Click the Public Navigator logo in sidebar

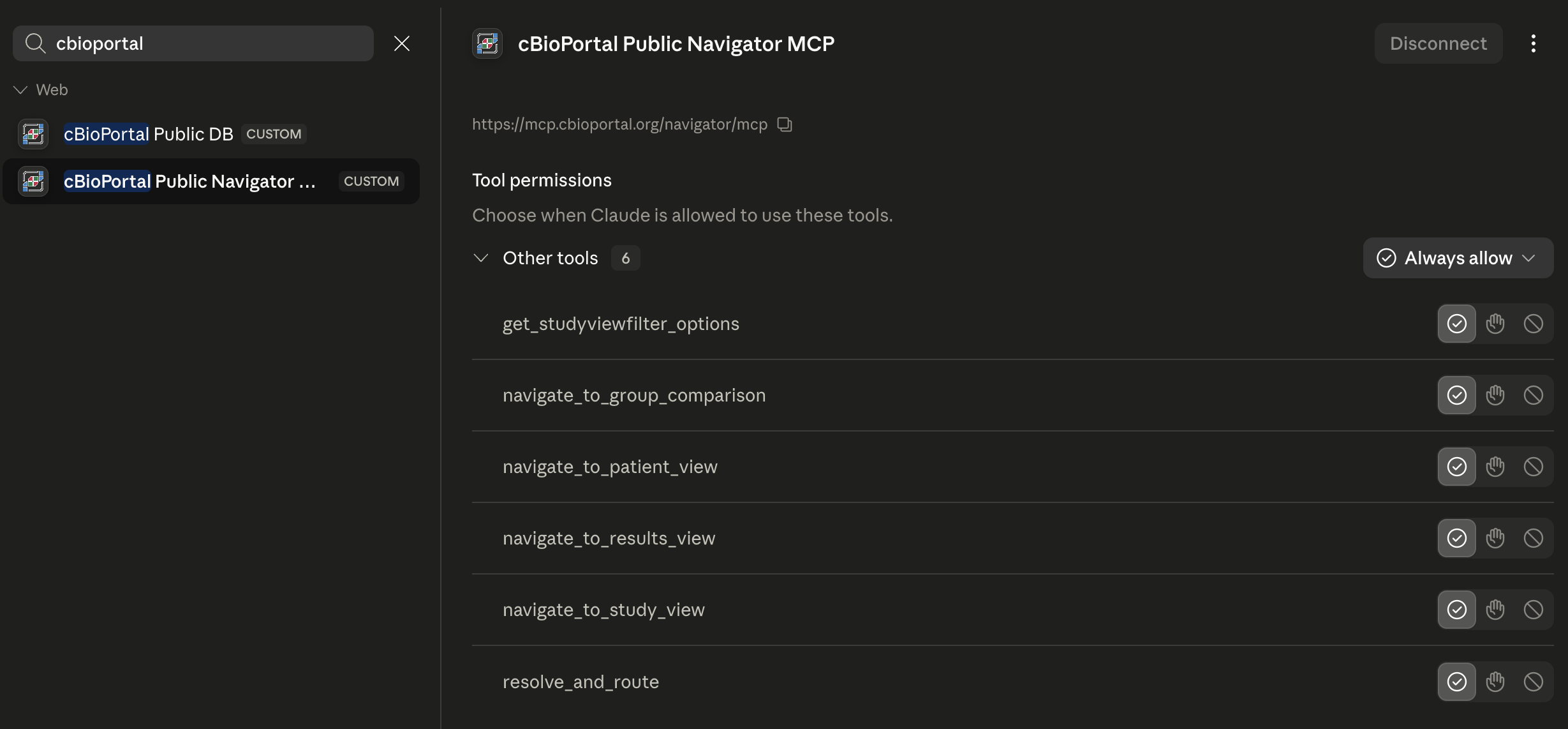(x=33, y=181)
